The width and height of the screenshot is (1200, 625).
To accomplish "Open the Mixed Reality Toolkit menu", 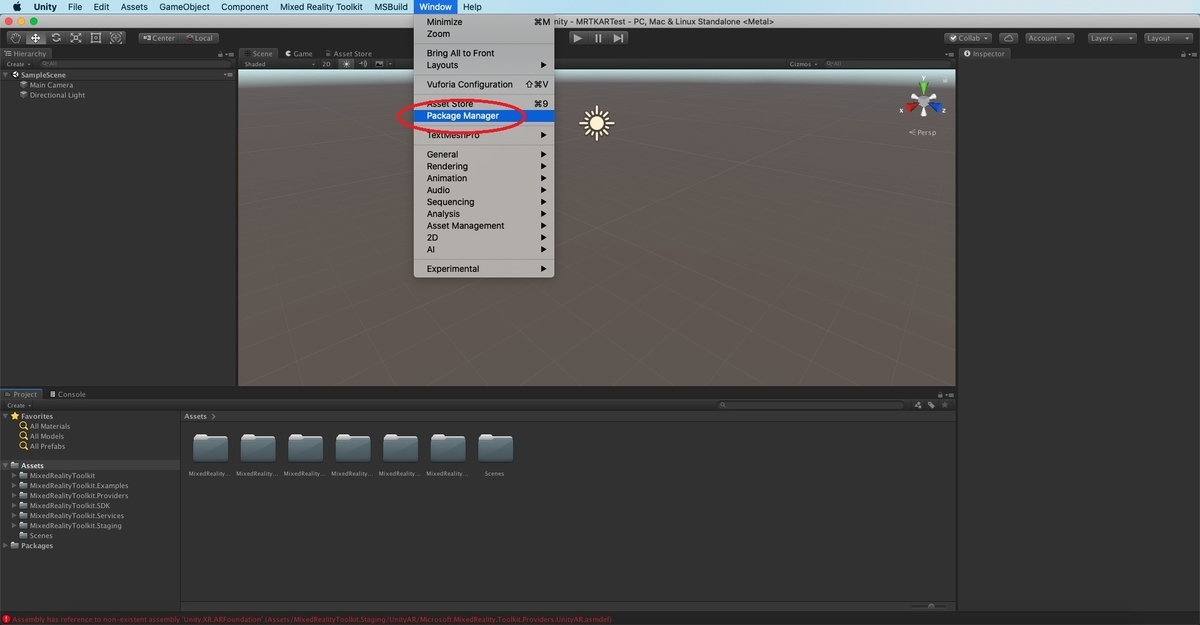I will [320, 7].
